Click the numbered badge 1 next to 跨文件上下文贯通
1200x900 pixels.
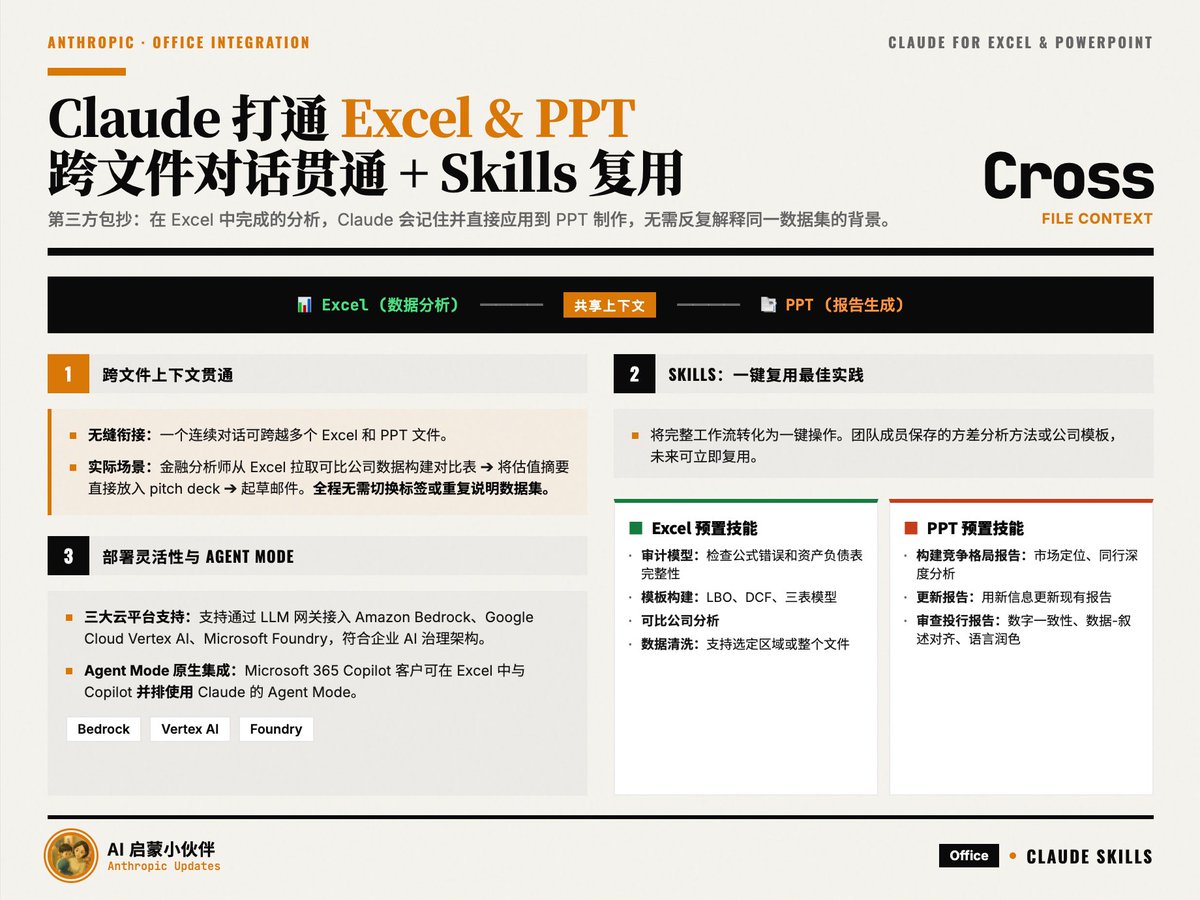[68, 374]
